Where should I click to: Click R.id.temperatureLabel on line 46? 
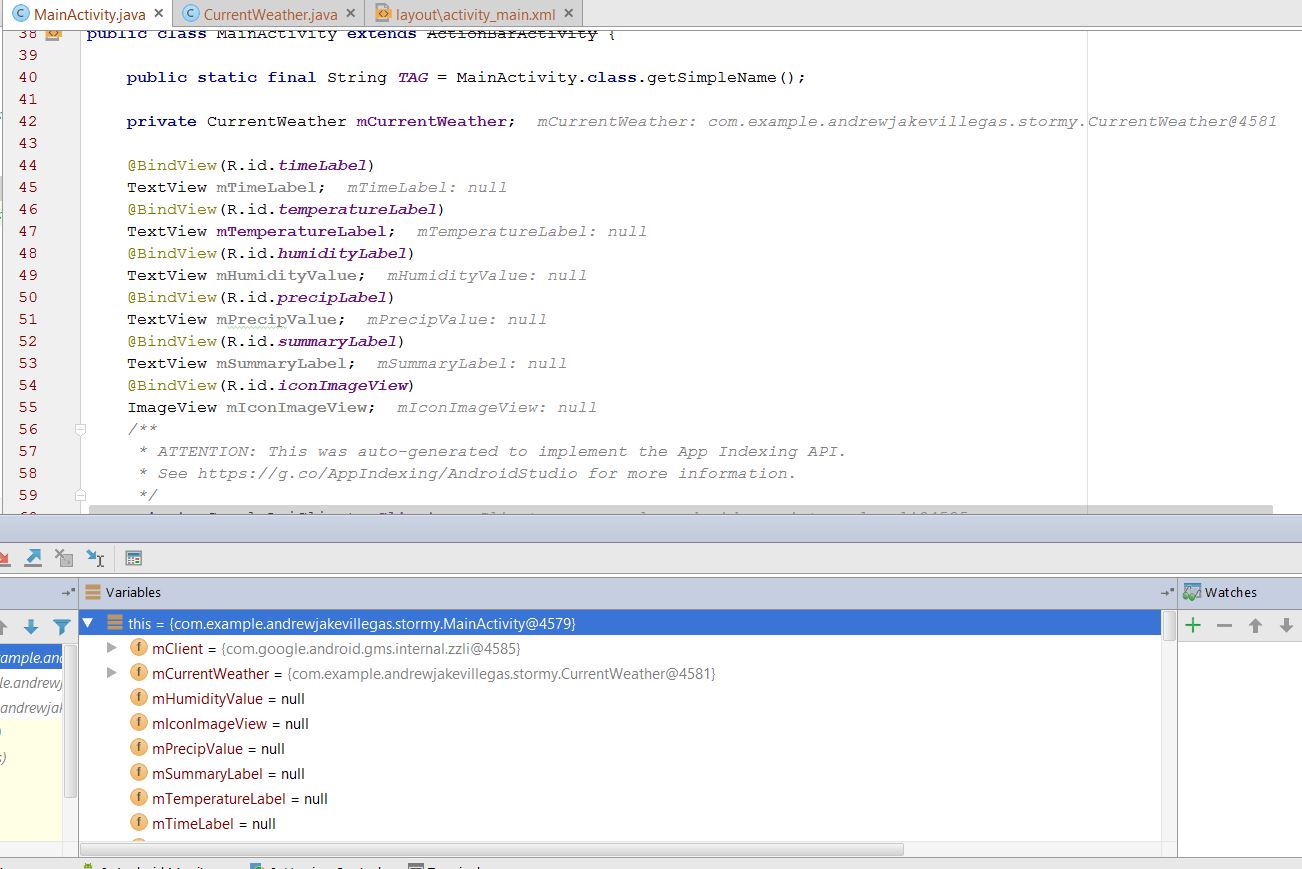pyautogui.click(x=331, y=209)
